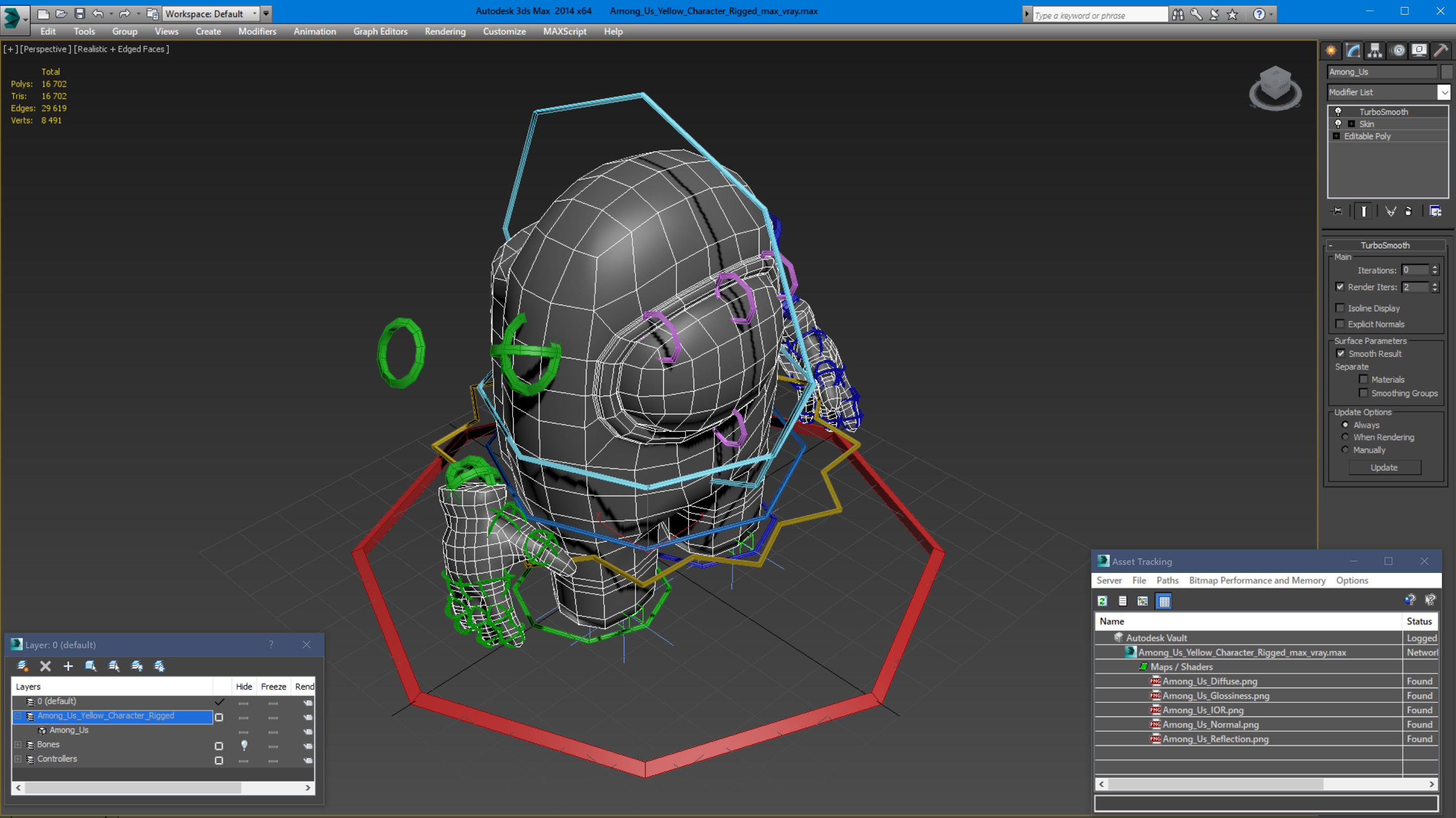Open the Utilities hammer panel tab
This screenshot has height=818, width=1456.
point(1441,51)
